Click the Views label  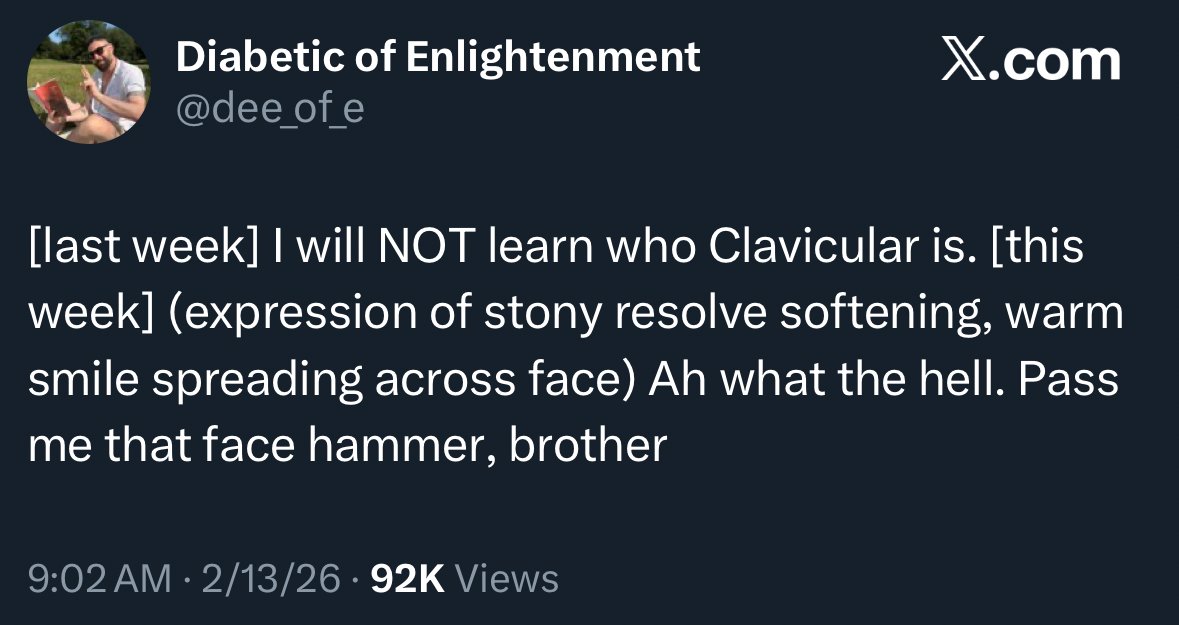tap(507, 578)
